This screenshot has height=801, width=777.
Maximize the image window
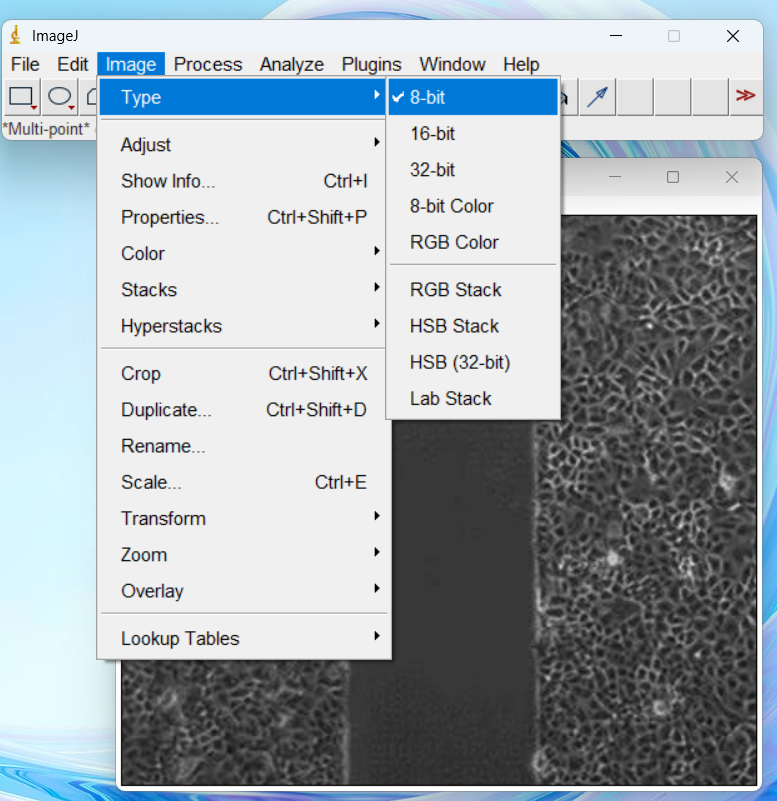(x=673, y=177)
